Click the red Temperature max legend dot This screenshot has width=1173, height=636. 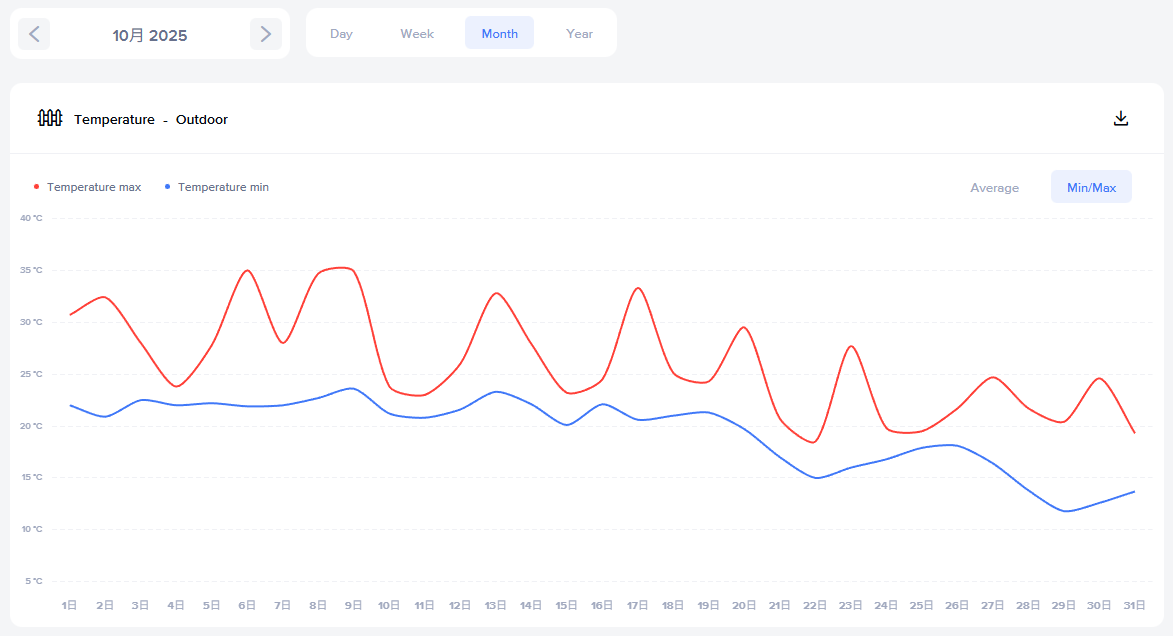click(37, 187)
